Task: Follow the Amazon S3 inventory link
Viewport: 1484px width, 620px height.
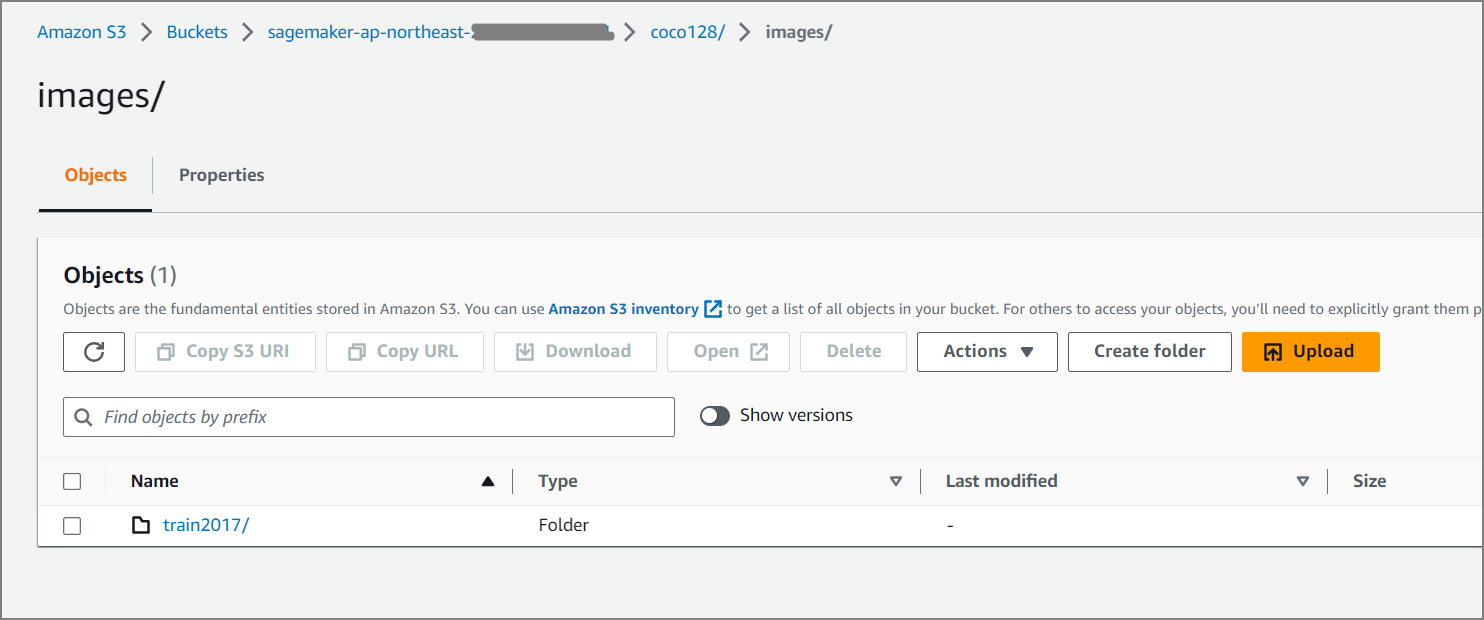Action: click(624, 310)
